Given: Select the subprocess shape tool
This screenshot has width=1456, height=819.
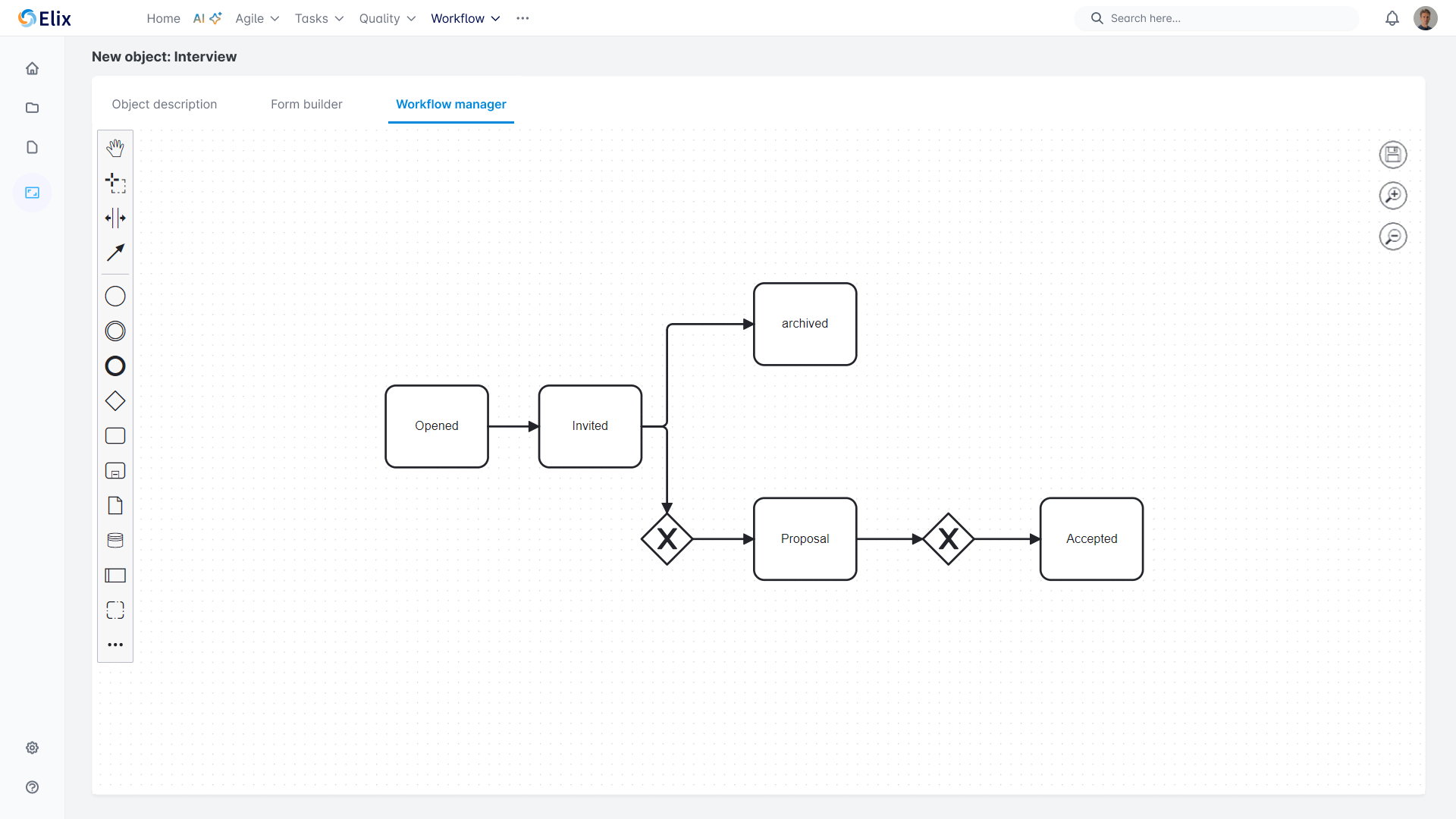Looking at the screenshot, I should click(115, 471).
